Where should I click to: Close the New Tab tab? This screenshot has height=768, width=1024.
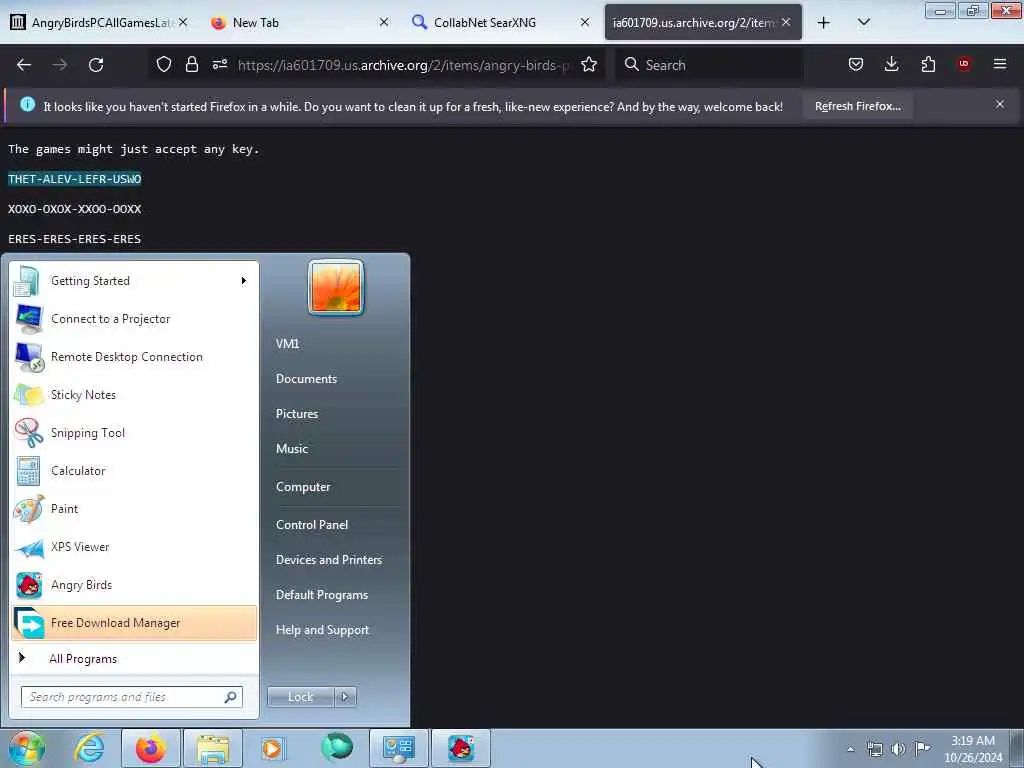tap(384, 22)
